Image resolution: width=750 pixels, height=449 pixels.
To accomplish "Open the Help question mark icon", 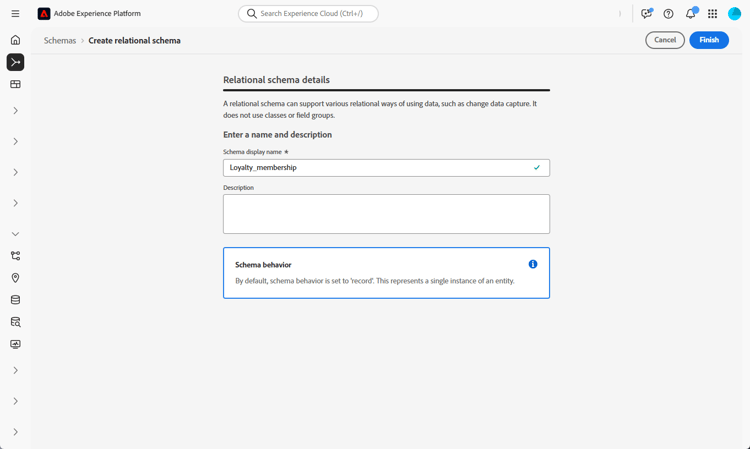I will [x=668, y=14].
